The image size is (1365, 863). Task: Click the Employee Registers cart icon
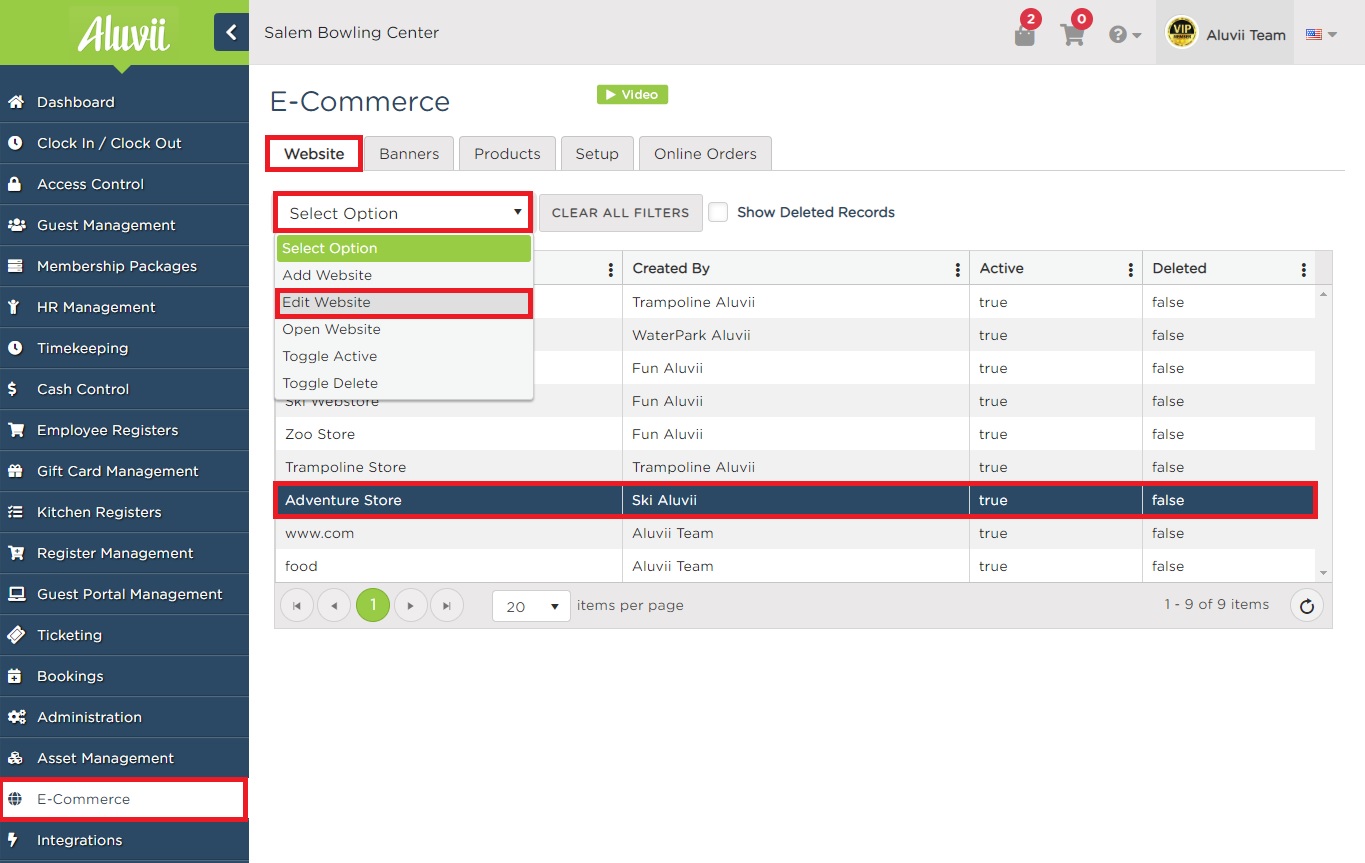[x=15, y=430]
